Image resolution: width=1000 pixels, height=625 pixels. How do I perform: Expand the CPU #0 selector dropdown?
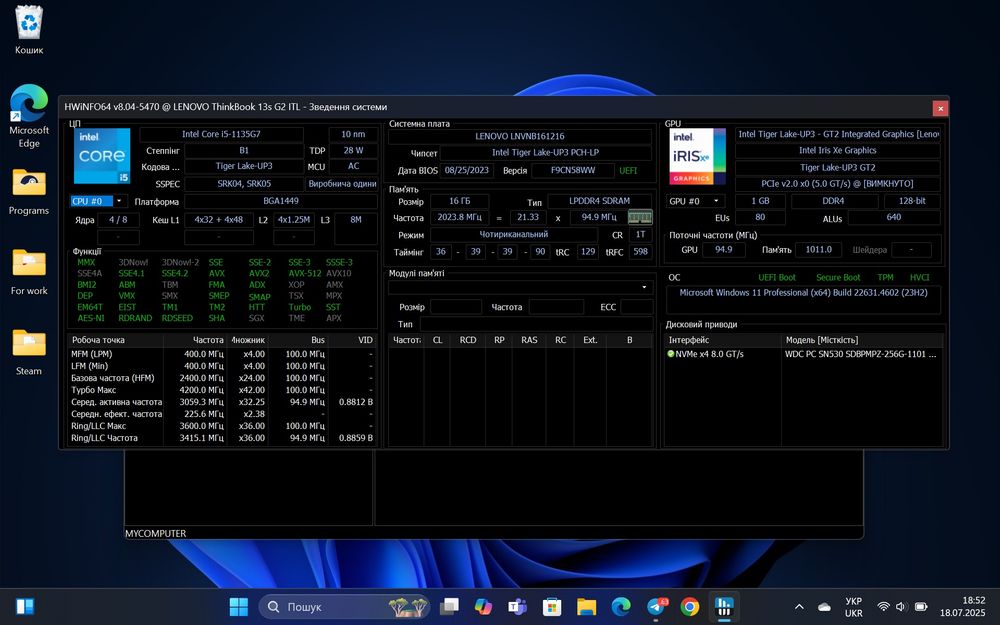[x=119, y=201]
